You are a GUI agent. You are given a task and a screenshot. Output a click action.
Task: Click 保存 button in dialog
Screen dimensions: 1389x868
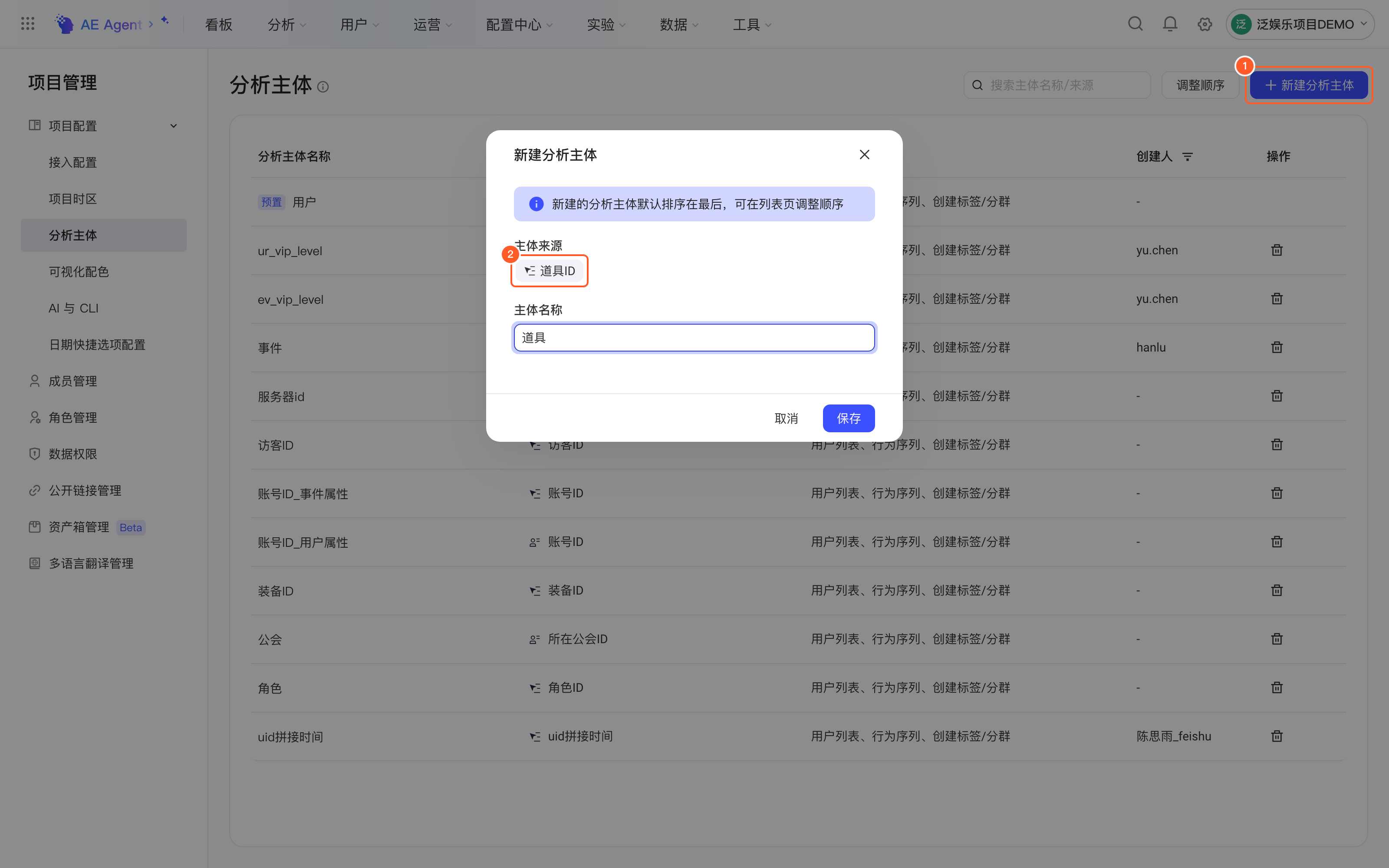[848, 418]
